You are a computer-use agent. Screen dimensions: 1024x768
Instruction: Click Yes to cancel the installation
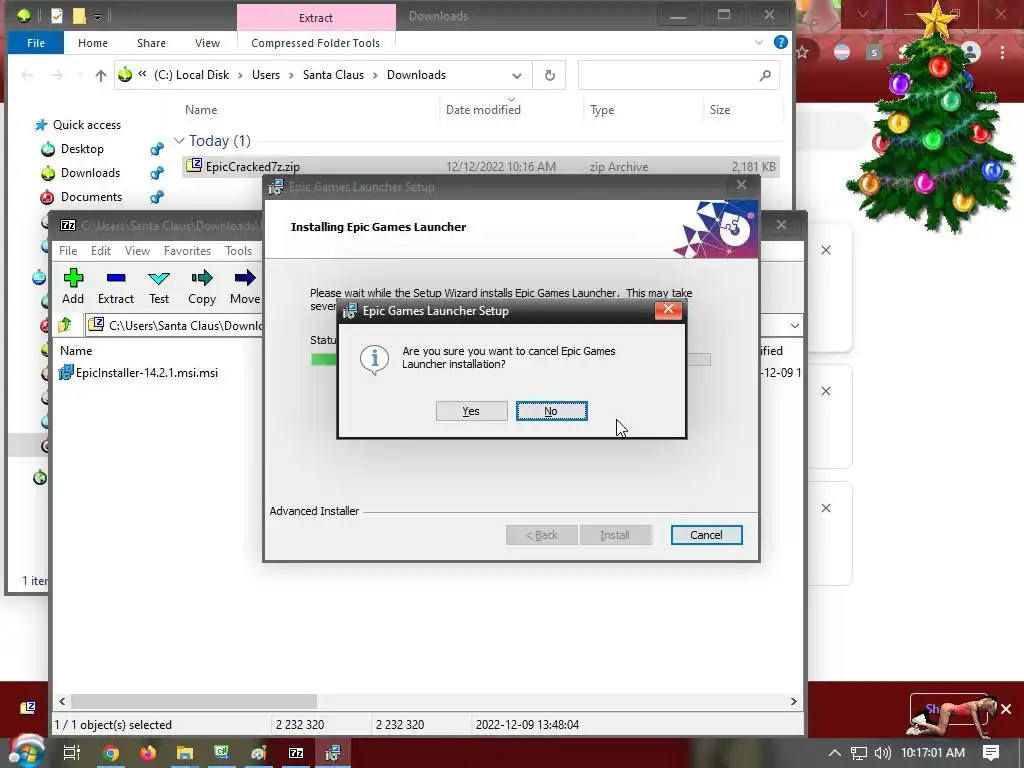471,411
